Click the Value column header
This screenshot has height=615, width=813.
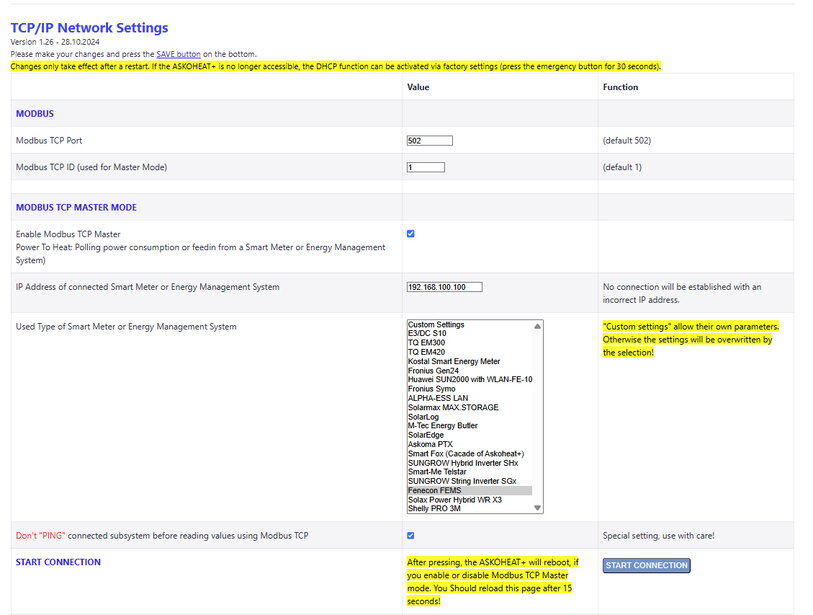(418, 87)
